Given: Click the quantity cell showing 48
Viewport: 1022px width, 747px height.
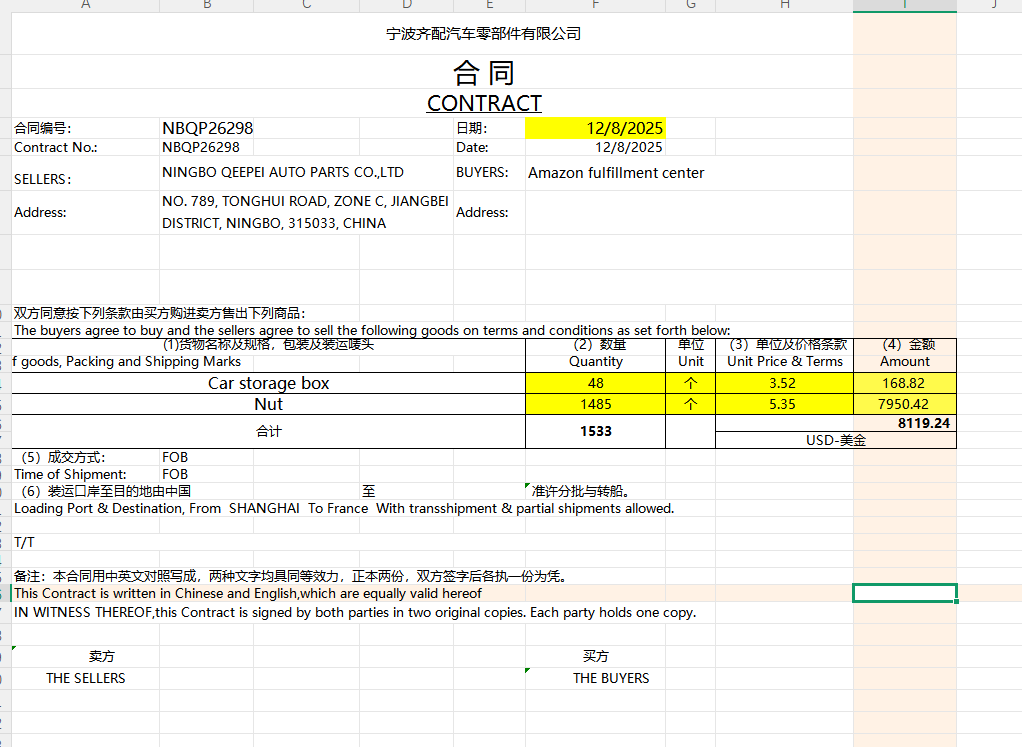Looking at the screenshot, I should pos(595,383).
